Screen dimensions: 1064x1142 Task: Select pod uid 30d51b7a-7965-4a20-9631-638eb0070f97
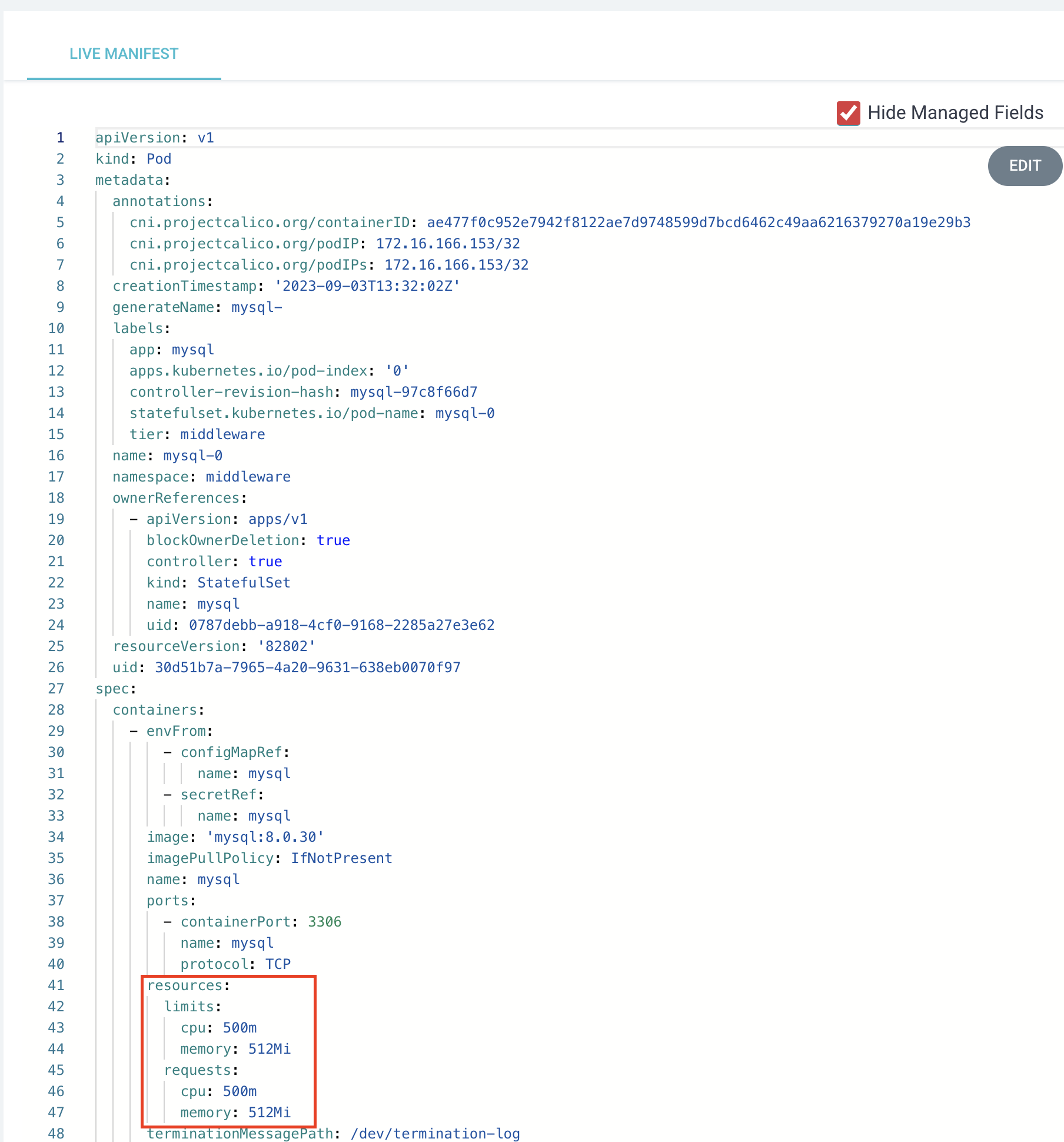coord(308,668)
